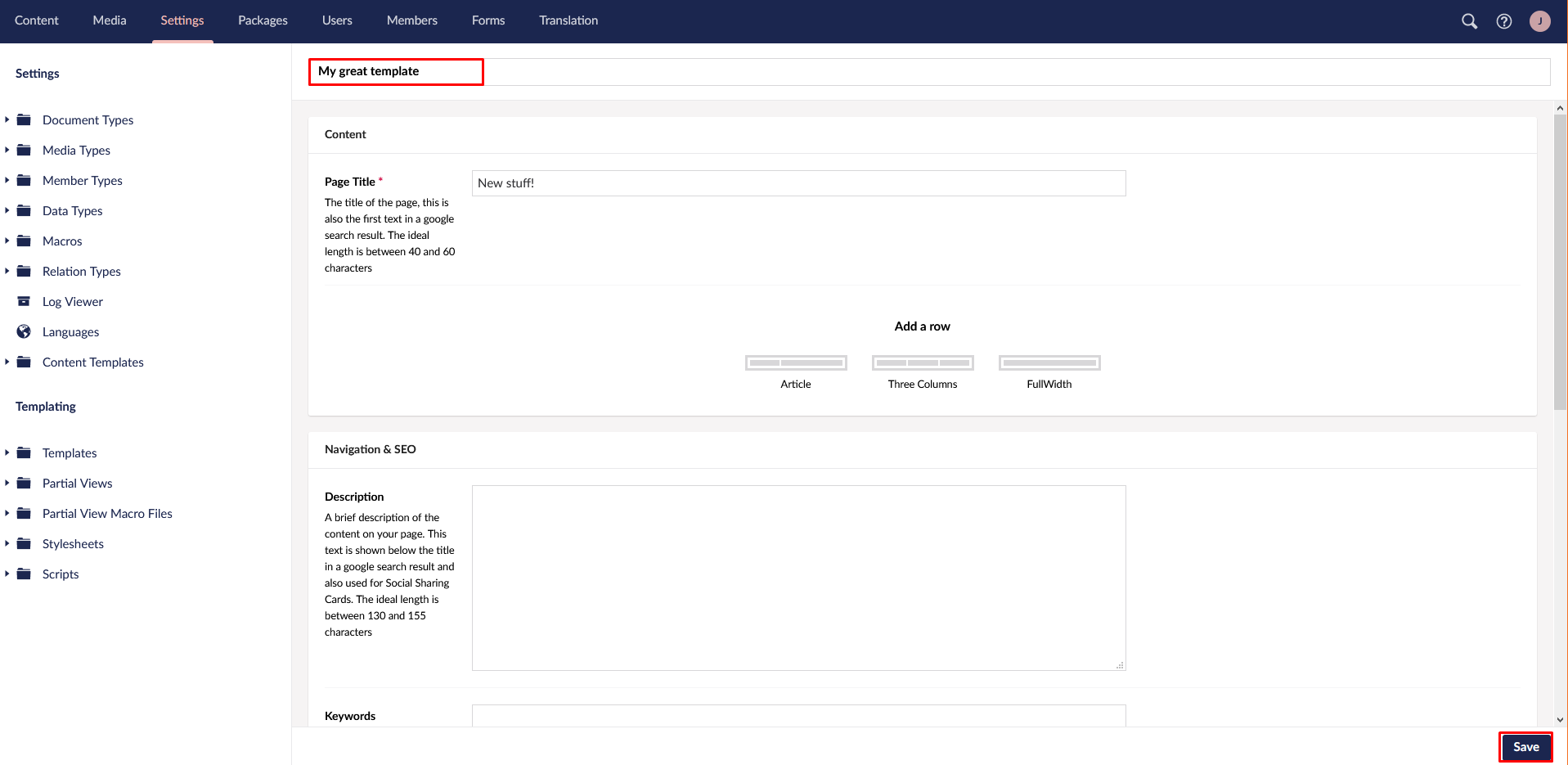The width and height of the screenshot is (1568, 765).
Task: Click the Page Title input field
Action: [x=798, y=183]
